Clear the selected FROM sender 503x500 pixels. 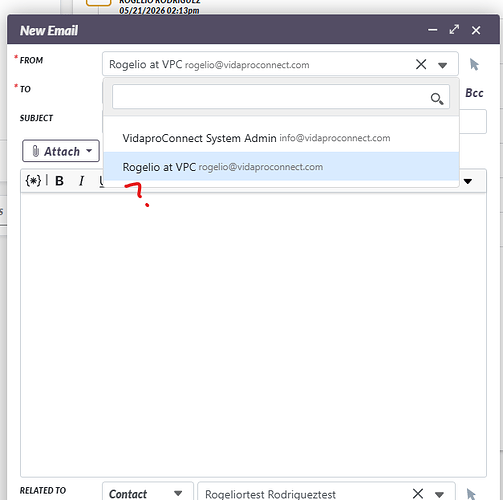pyautogui.click(x=421, y=64)
